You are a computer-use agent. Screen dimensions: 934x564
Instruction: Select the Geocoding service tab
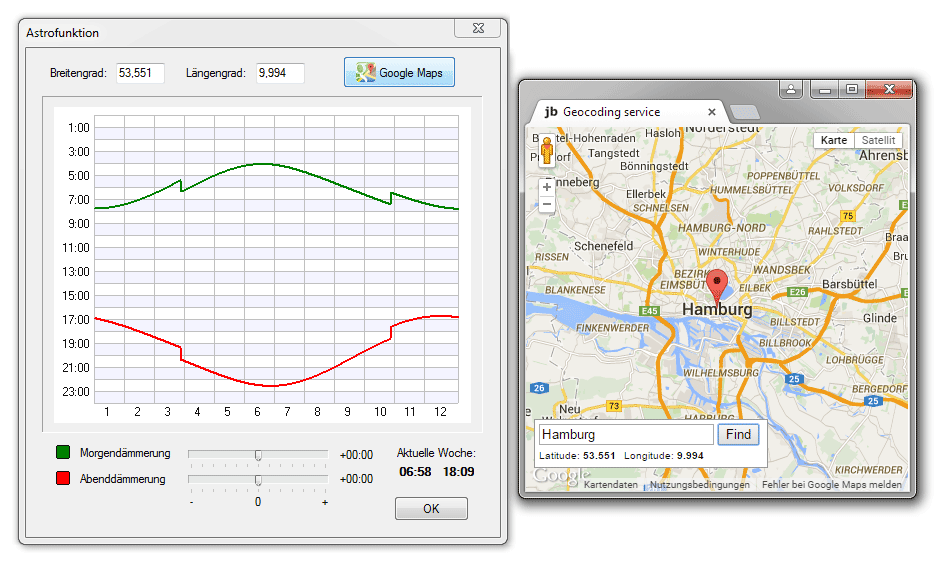pos(625,112)
